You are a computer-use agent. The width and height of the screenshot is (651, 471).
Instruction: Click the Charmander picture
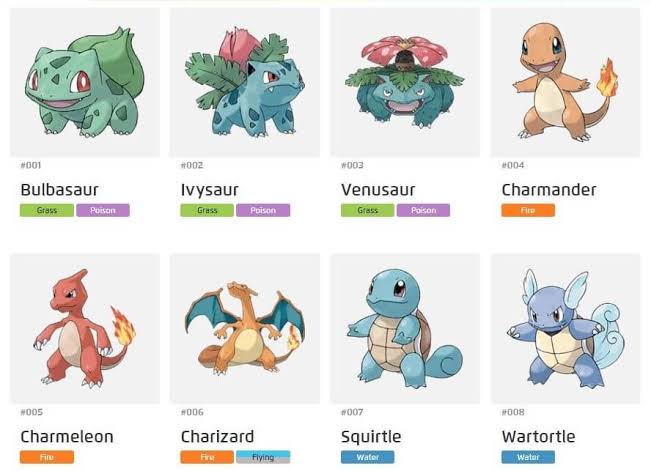pyautogui.click(x=565, y=82)
